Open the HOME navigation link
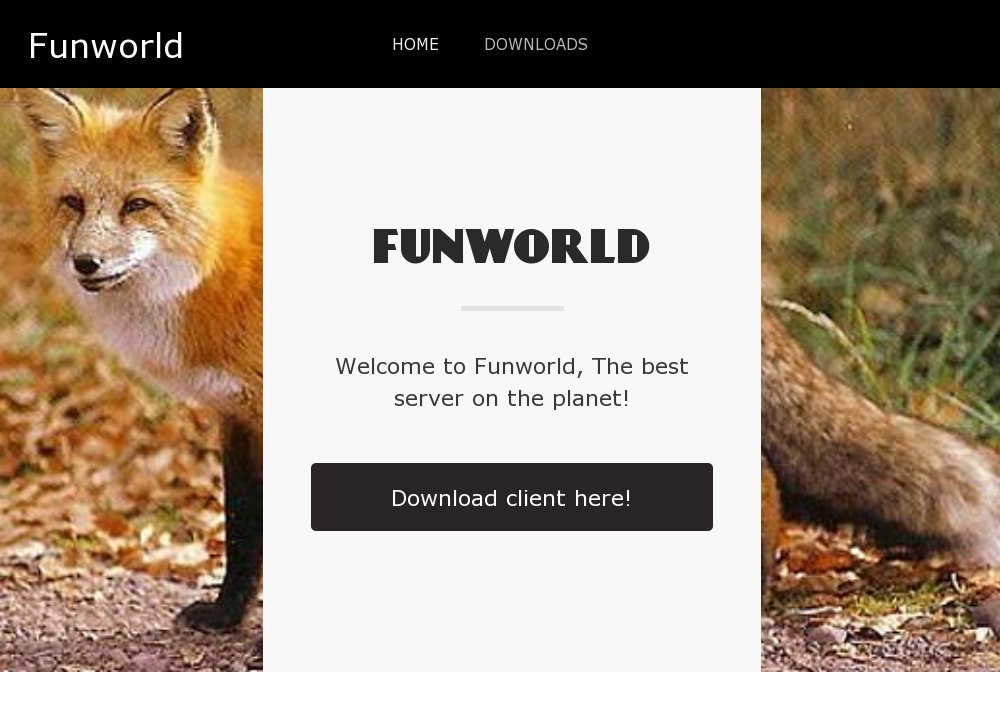1000x728 pixels. (x=415, y=45)
